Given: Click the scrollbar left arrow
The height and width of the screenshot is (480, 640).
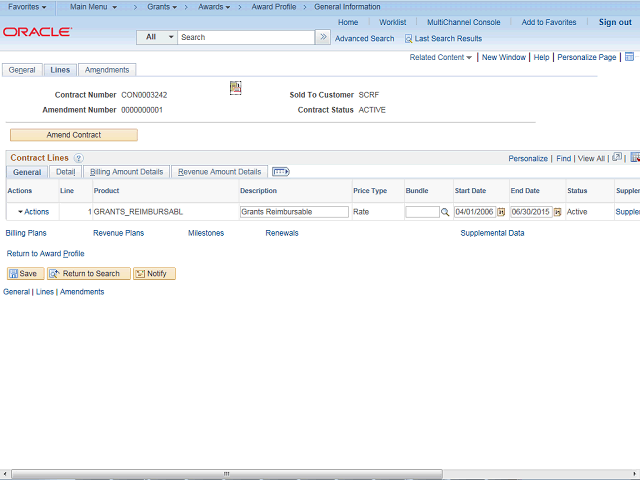Looking at the screenshot, I should coord(4,474).
